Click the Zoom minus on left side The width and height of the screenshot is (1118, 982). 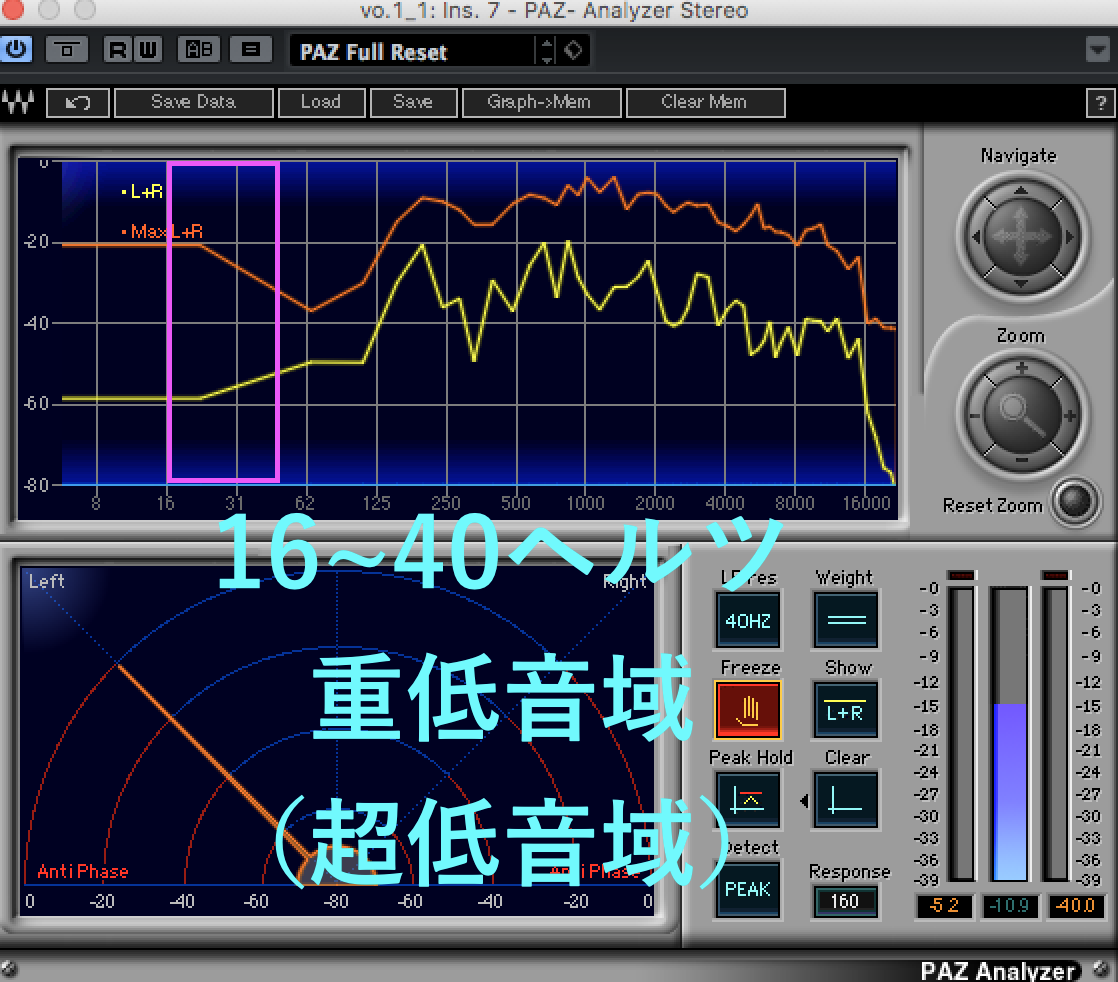975,416
